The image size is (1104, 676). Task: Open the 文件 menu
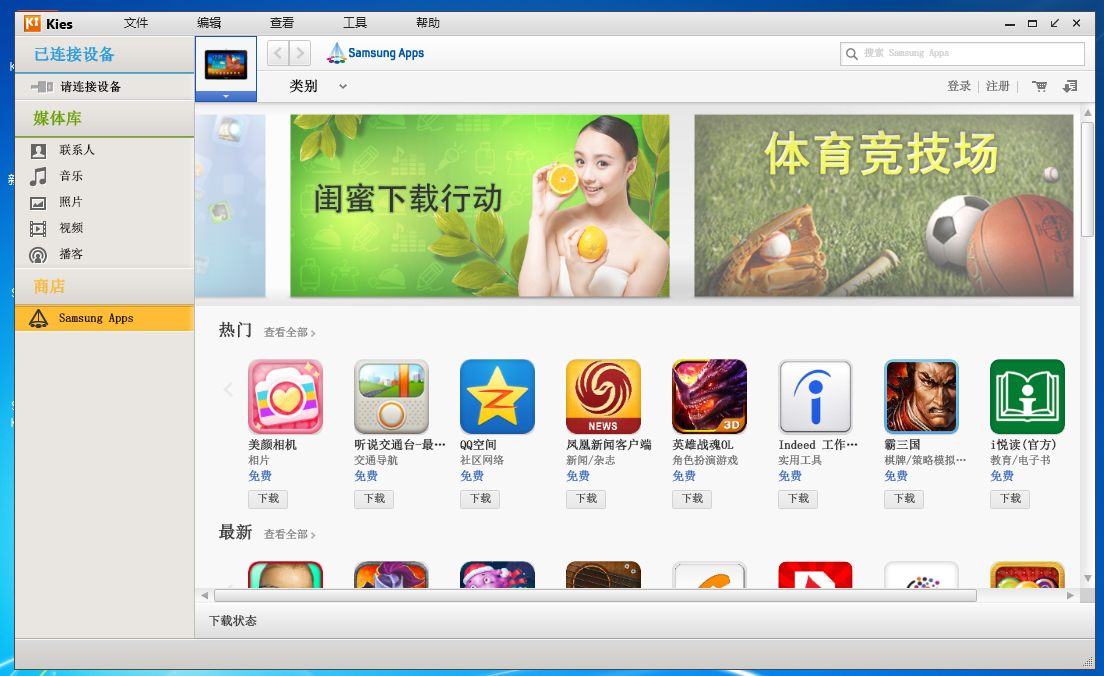pyautogui.click(x=136, y=23)
